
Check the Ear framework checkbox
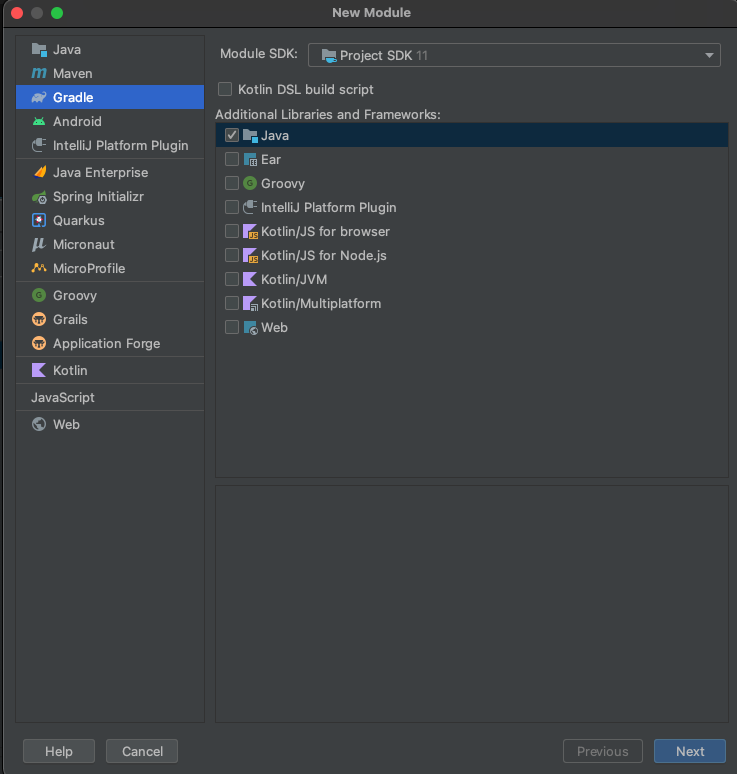point(232,159)
